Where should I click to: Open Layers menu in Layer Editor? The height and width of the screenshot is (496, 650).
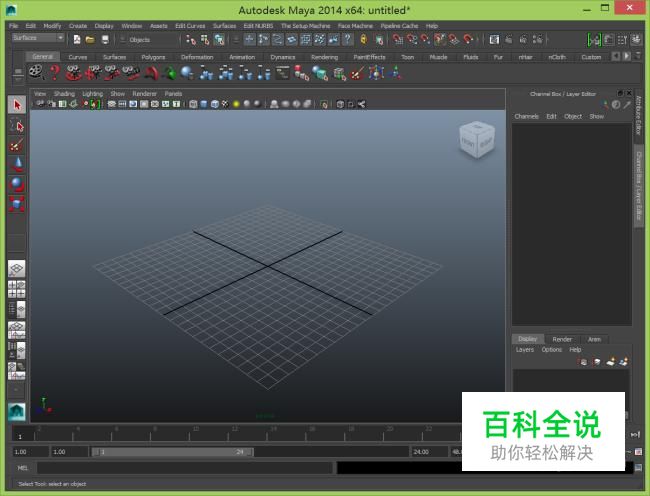[524, 350]
